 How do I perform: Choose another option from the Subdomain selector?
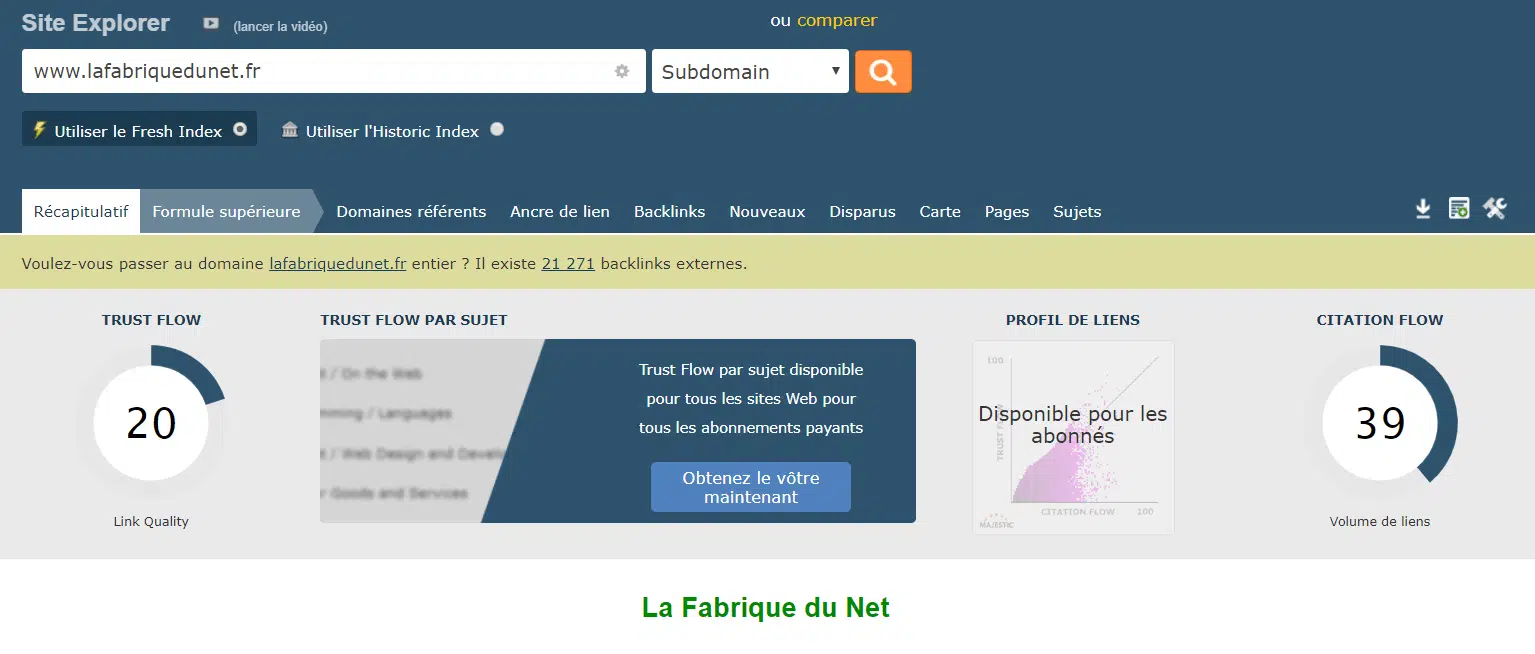750,71
